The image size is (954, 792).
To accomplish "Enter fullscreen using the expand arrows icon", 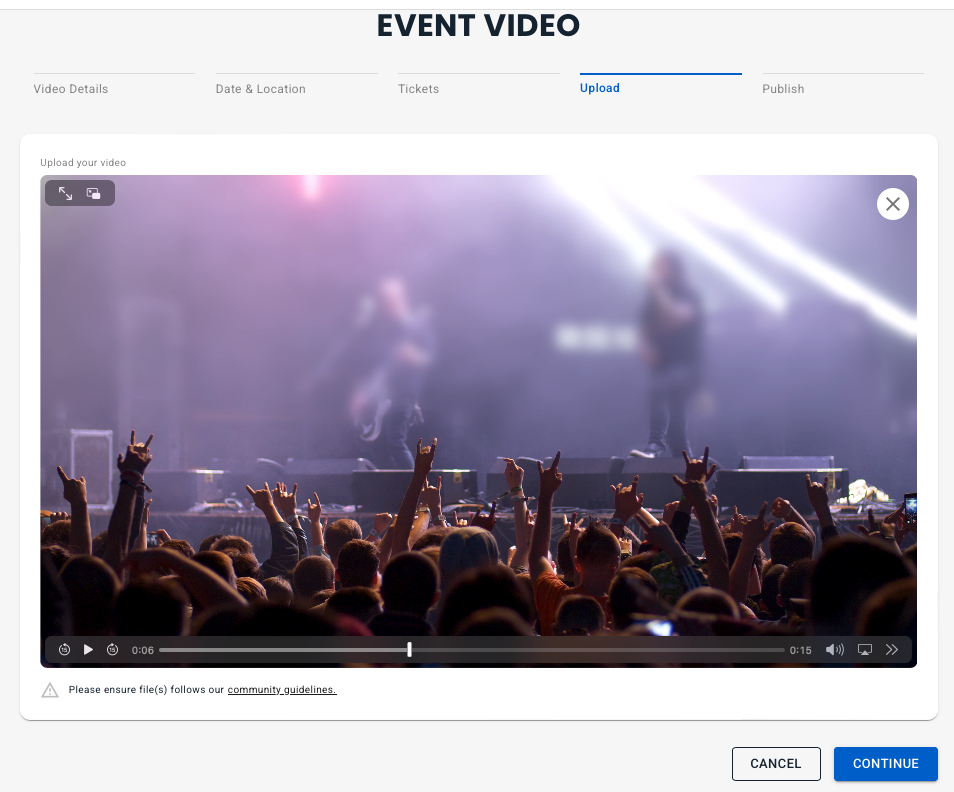I will click(65, 193).
